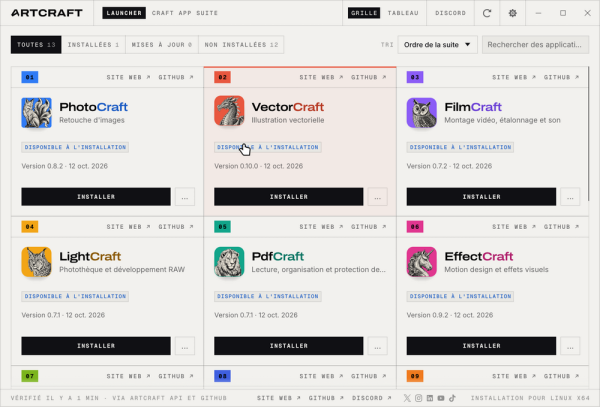This screenshot has height=407, width=600.
Task: Install PdfCraft
Action: [x=289, y=346]
